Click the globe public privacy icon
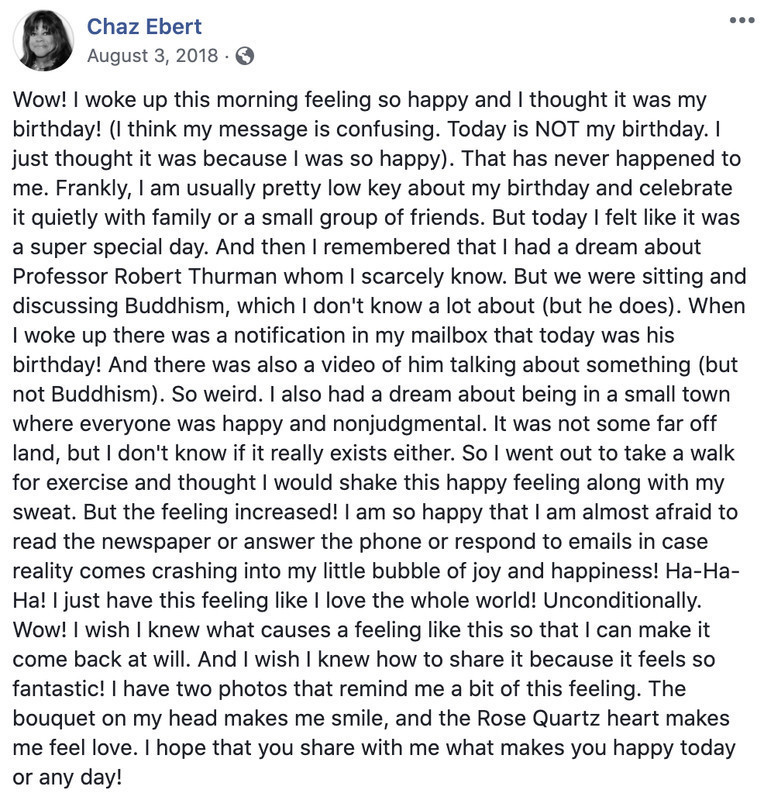 [x=244, y=56]
